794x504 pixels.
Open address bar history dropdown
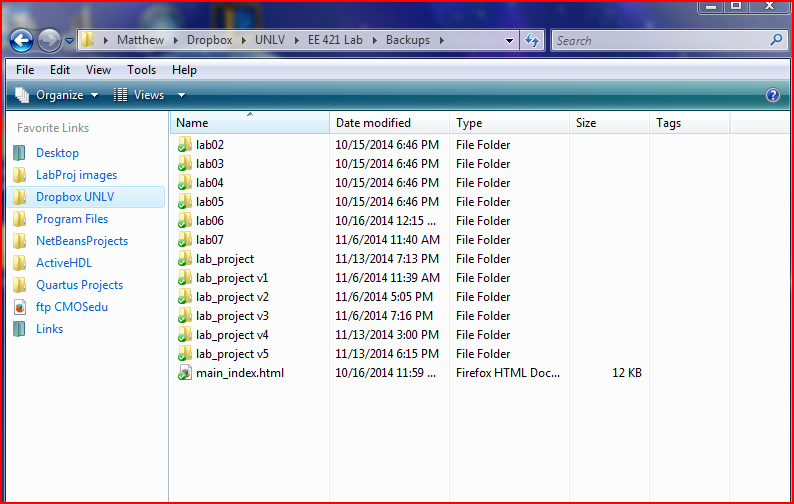coord(509,41)
